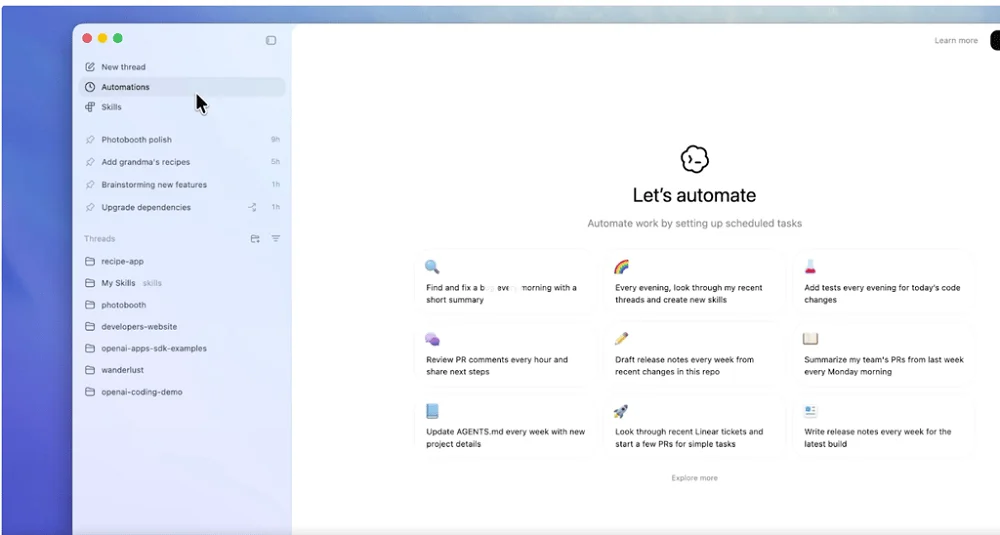Click the Automations clock icon
This screenshot has width=1000, height=535.
click(90, 87)
